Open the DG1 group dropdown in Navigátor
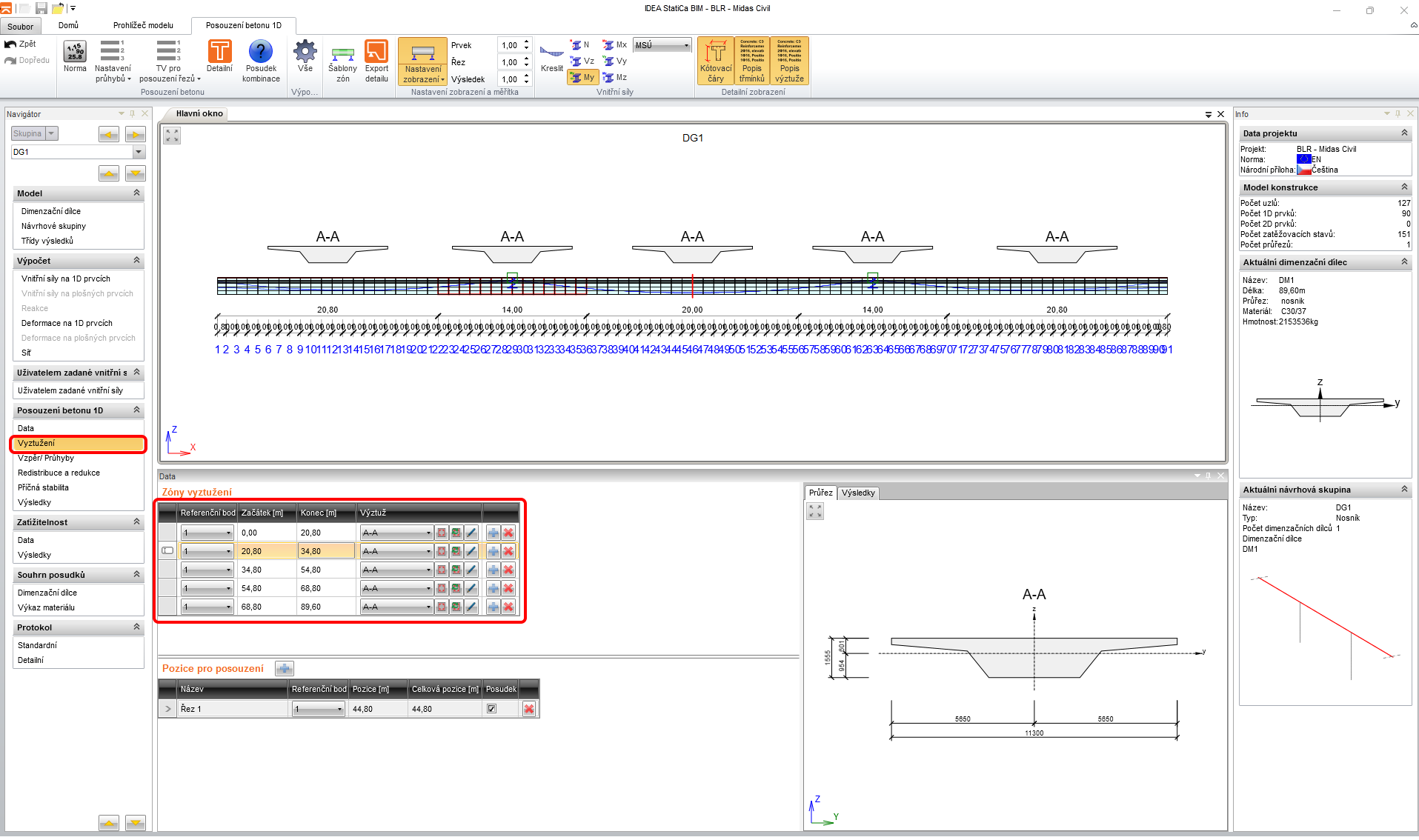This screenshot has height=840, width=1419. click(139, 152)
